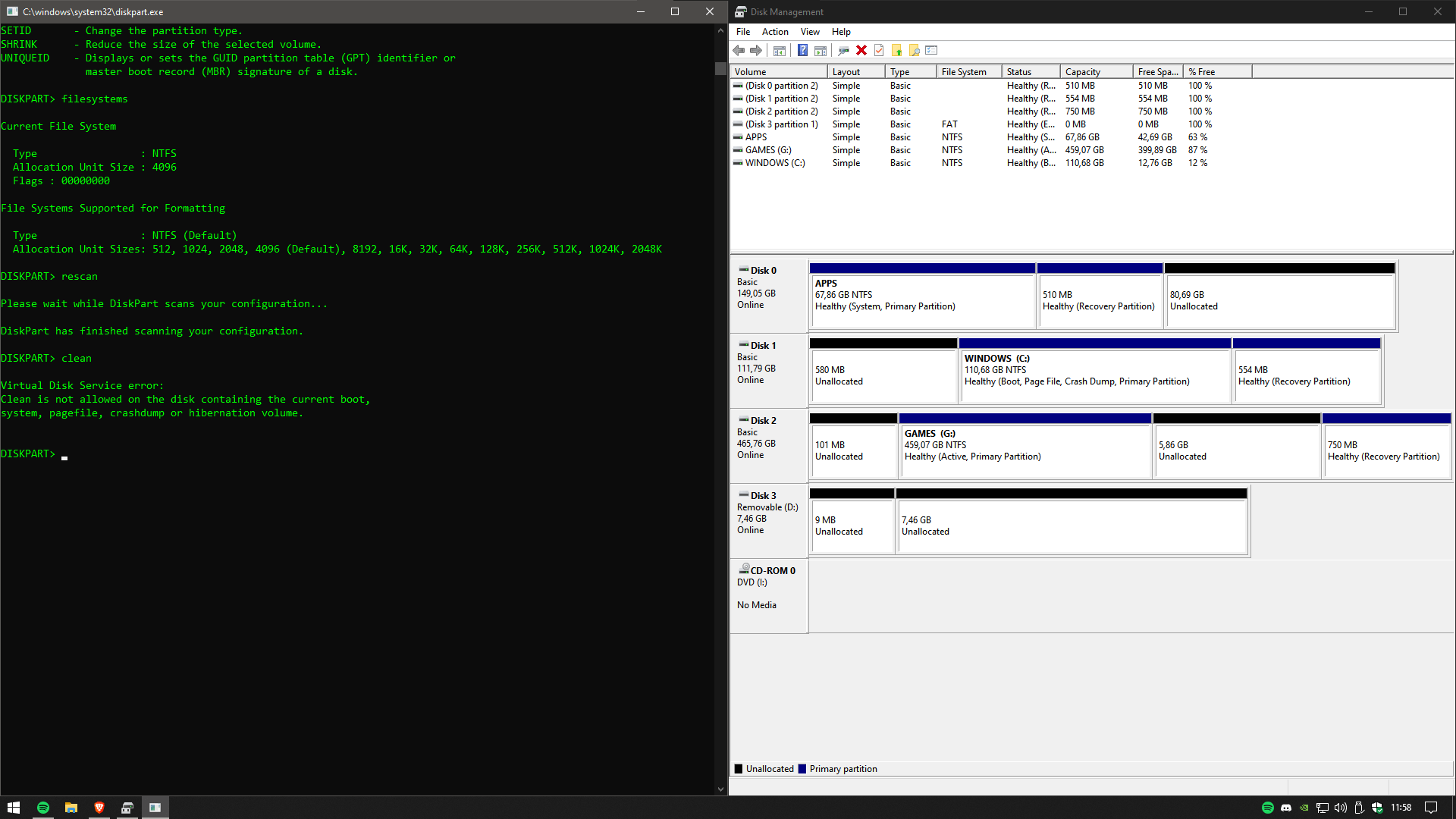
Task: Open the Action menu in Disk Management
Action: [x=775, y=32]
